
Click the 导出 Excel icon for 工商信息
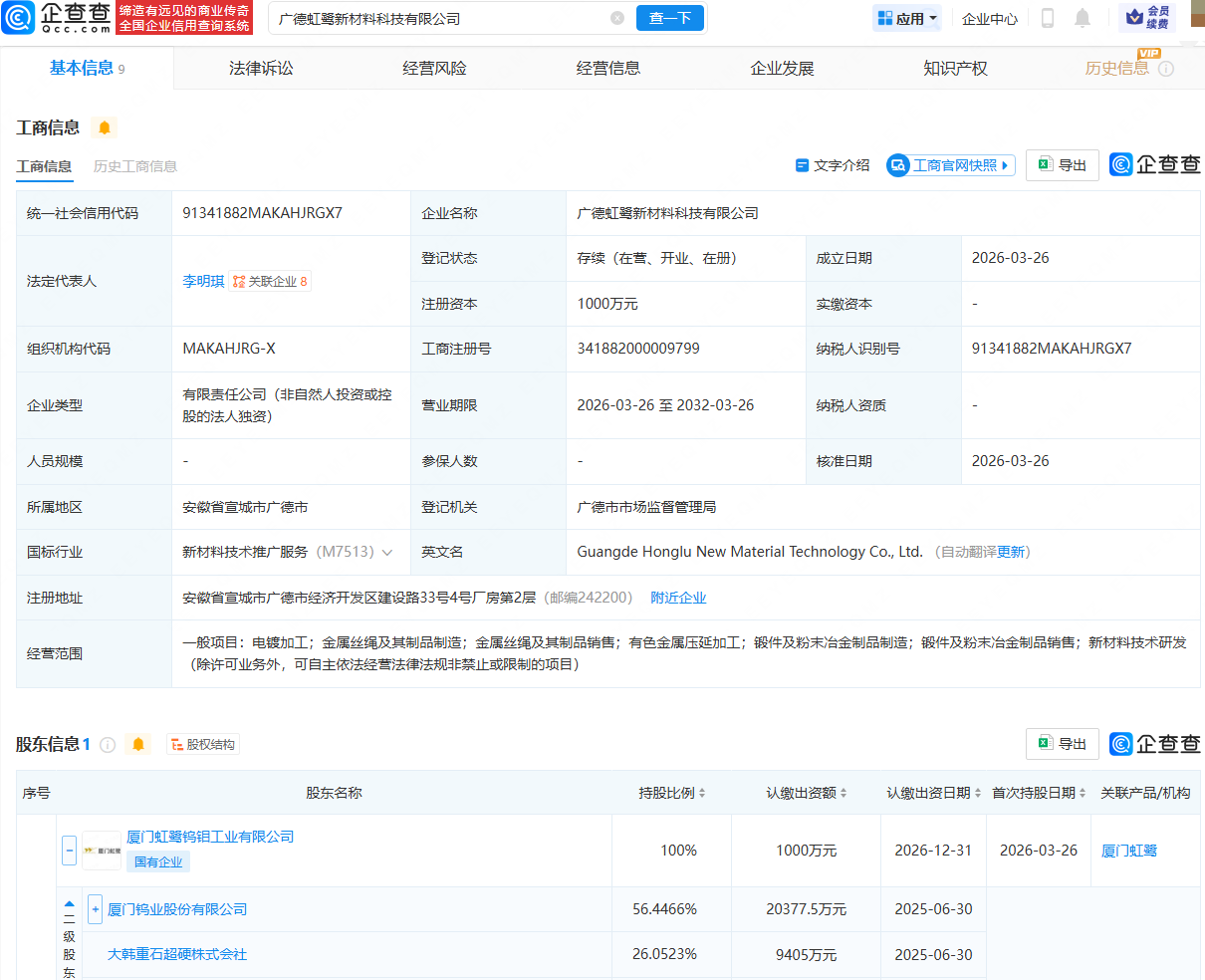pos(1062,165)
